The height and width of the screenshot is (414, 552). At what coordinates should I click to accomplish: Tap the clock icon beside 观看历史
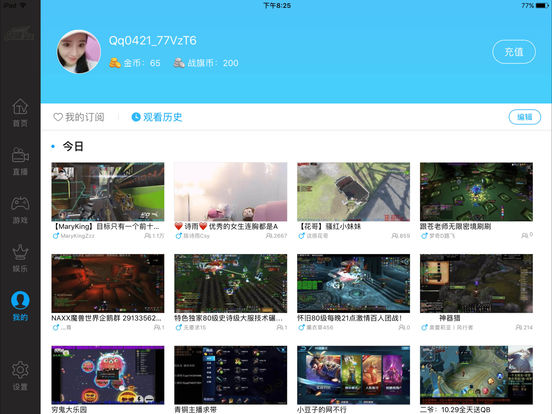tap(136, 117)
